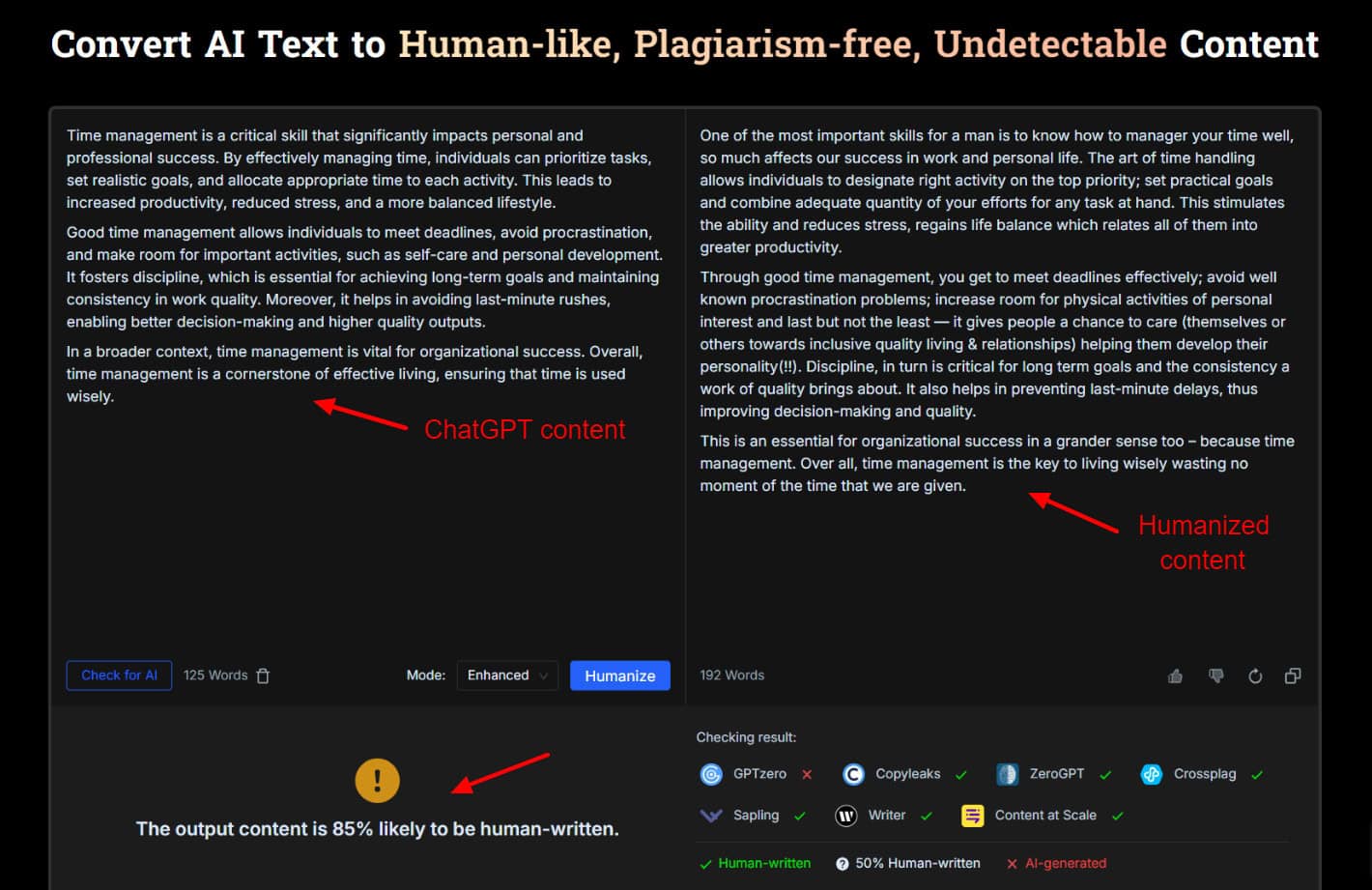The width and height of the screenshot is (1372, 890).
Task: Click the green check beside Writer
Action: tap(927, 816)
